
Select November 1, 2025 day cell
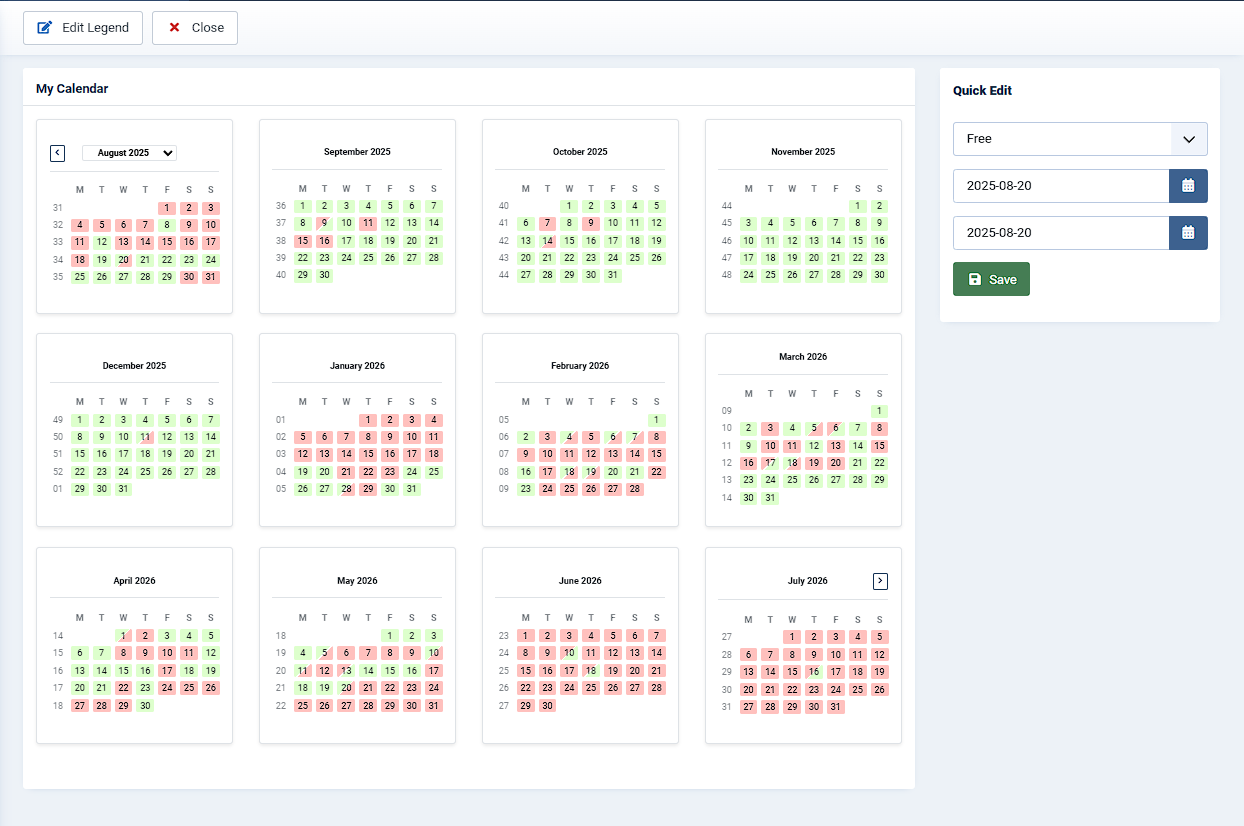point(858,206)
